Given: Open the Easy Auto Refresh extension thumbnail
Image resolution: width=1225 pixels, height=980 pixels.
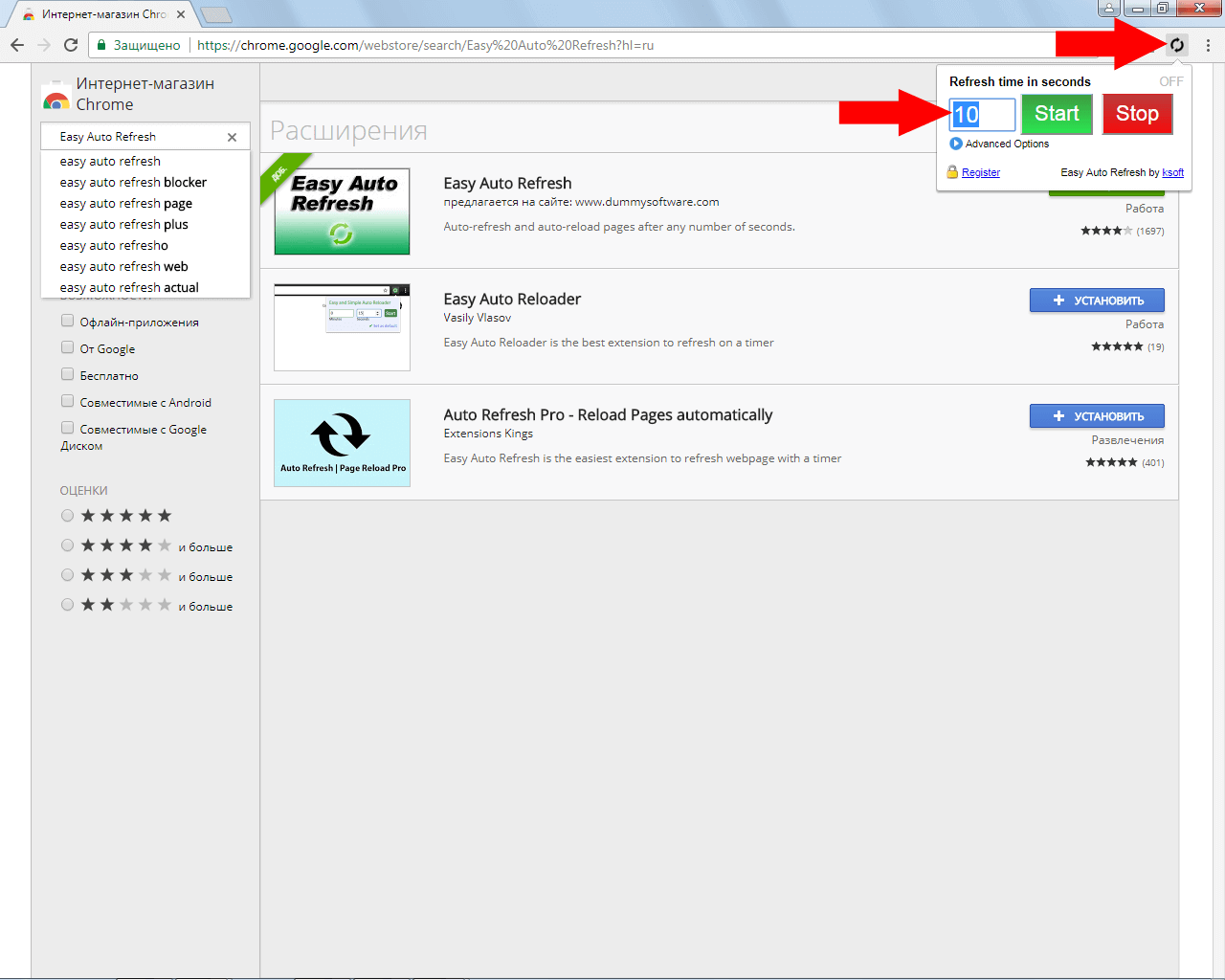Looking at the screenshot, I should [x=342, y=212].
